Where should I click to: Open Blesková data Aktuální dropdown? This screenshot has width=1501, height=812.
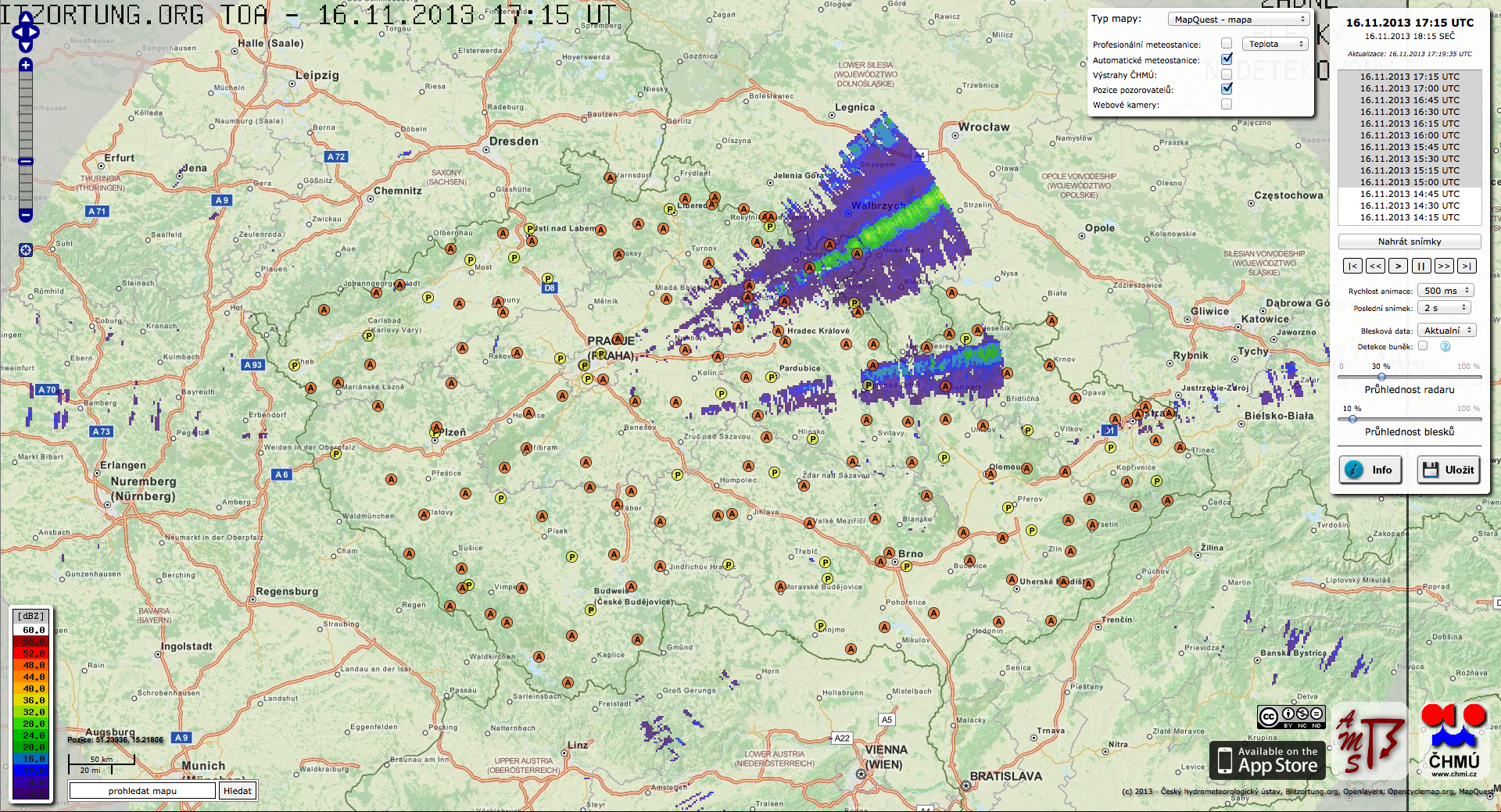tap(1447, 331)
